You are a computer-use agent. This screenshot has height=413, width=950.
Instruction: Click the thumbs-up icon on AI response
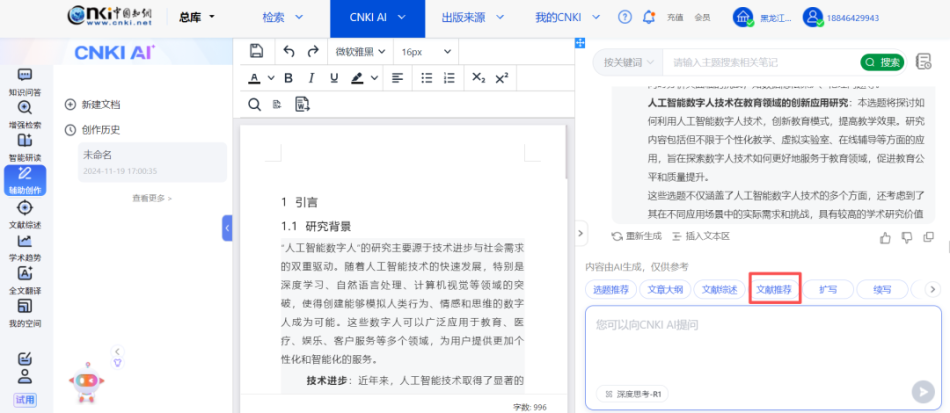[885, 237]
